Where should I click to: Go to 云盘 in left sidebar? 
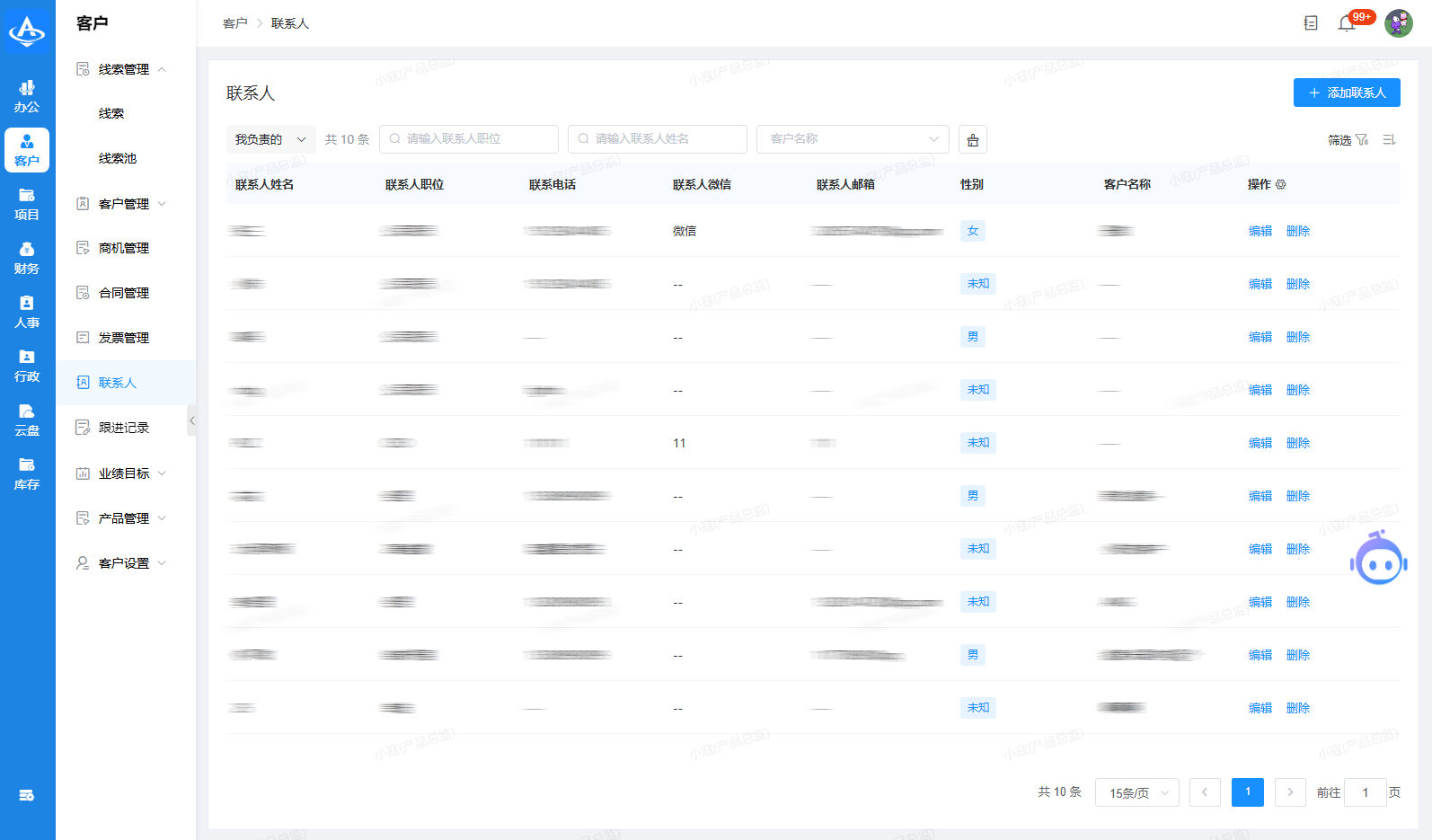[x=27, y=420]
